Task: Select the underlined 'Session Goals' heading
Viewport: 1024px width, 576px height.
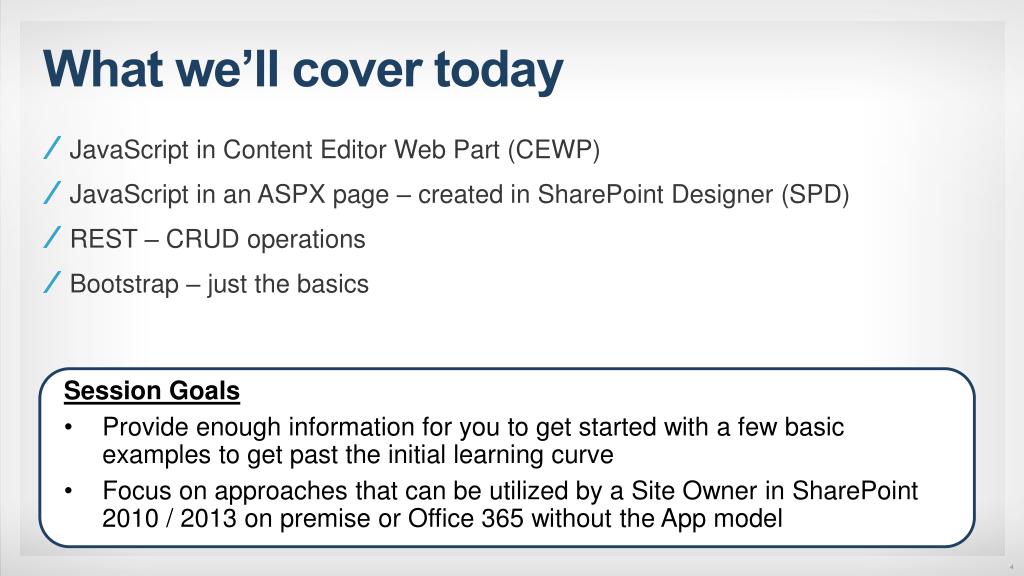Action: coord(152,391)
